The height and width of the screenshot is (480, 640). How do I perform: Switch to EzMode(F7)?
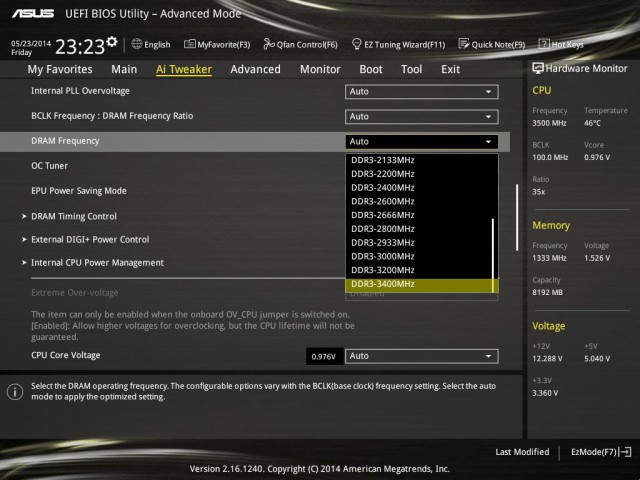[x=601, y=452]
